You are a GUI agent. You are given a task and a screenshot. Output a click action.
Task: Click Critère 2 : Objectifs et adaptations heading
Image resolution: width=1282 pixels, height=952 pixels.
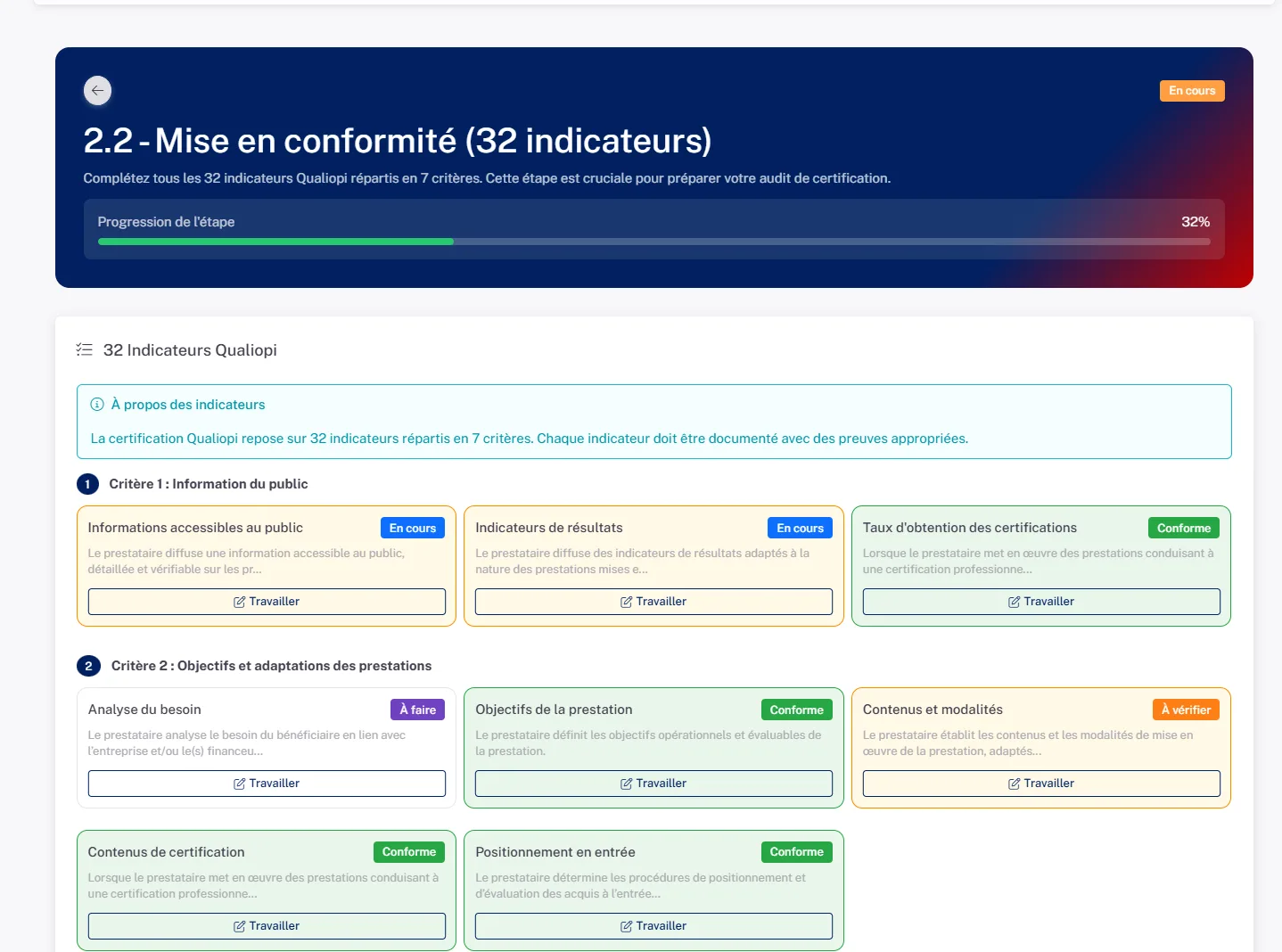click(x=271, y=666)
